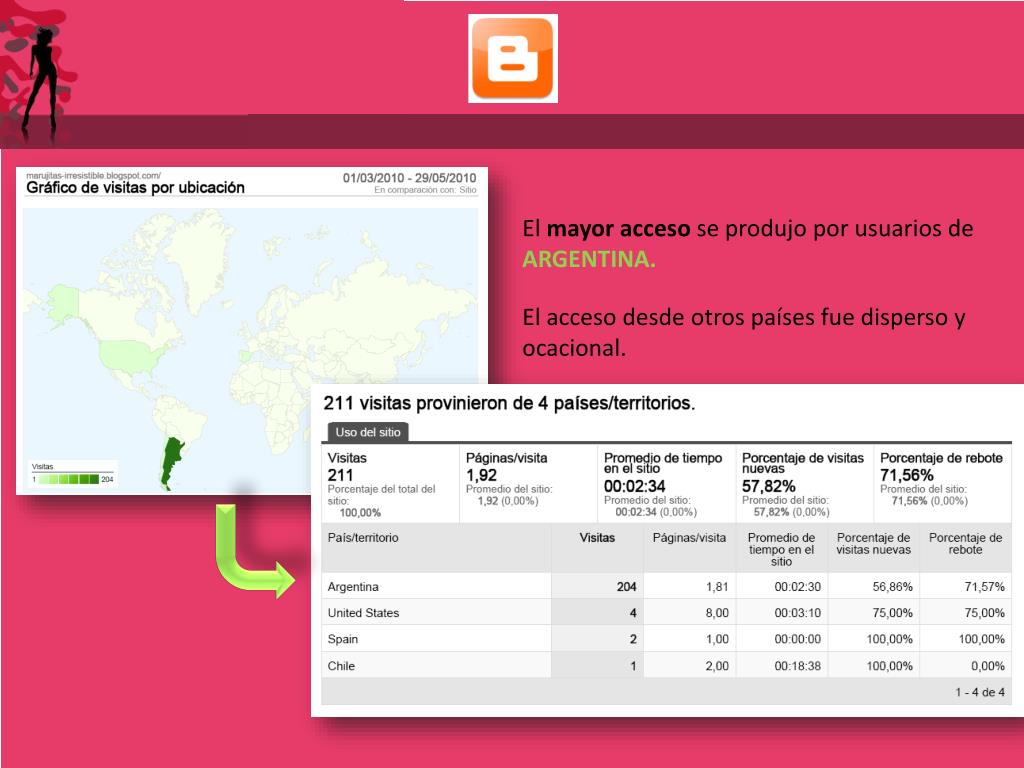The height and width of the screenshot is (768, 1024).
Task: Click the 'Gráfico de visitas por ubicación' title
Action: coord(135,188)
